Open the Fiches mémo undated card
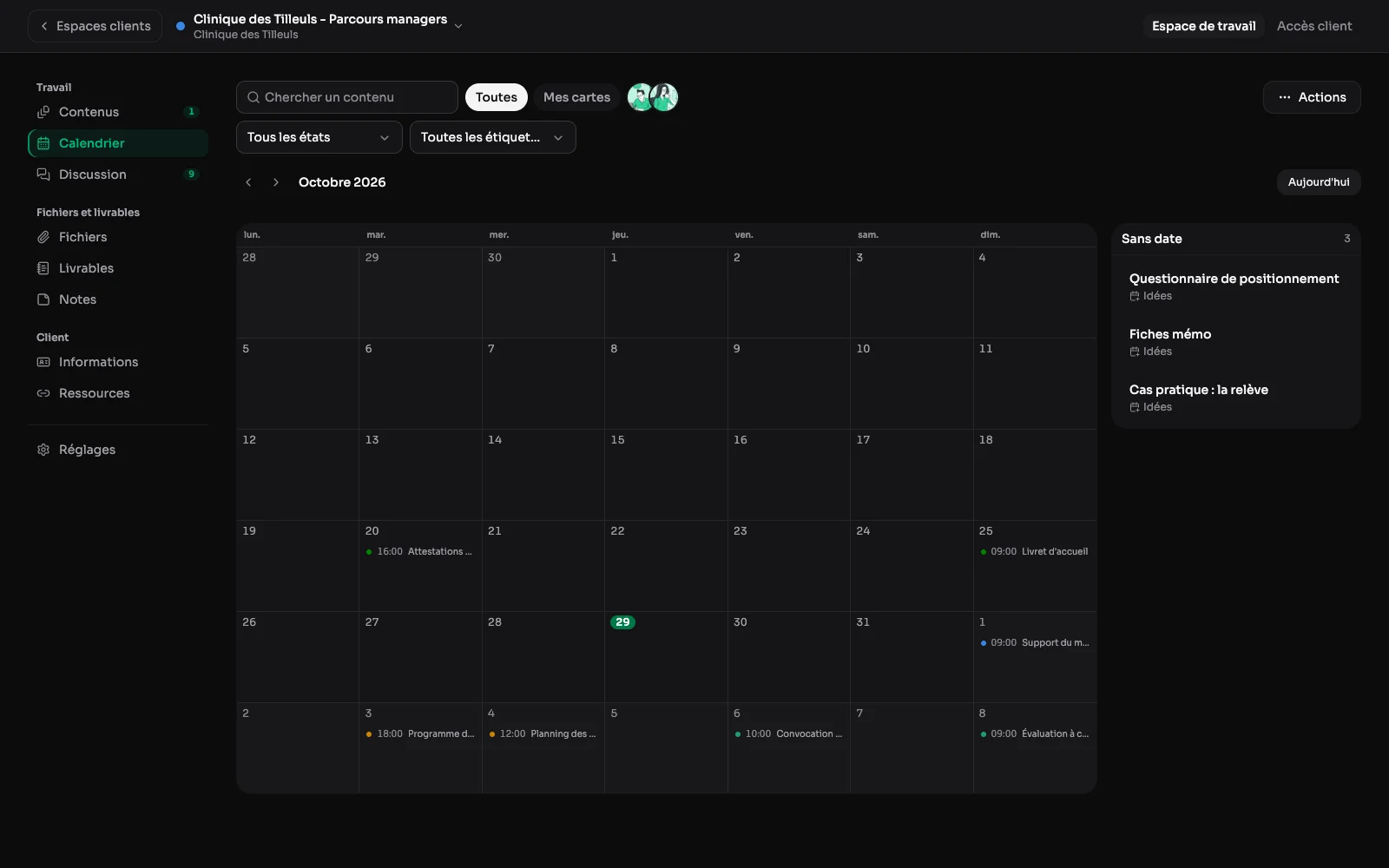The width and height of the screenshot is (1389, 868). pos(1235,342)
